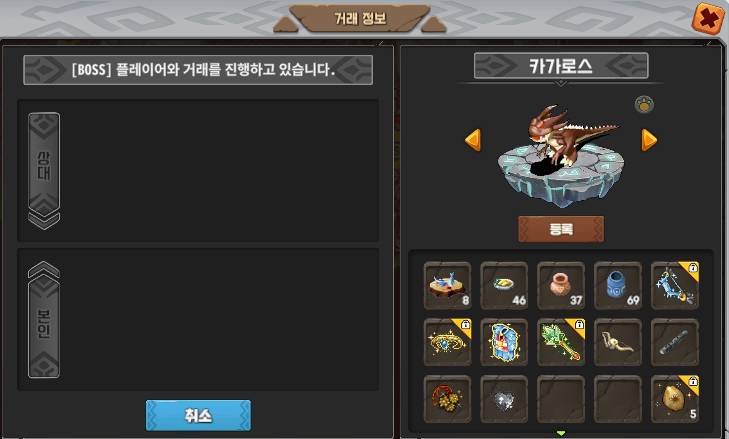Select the locked golden circlet item

[447, 342]
